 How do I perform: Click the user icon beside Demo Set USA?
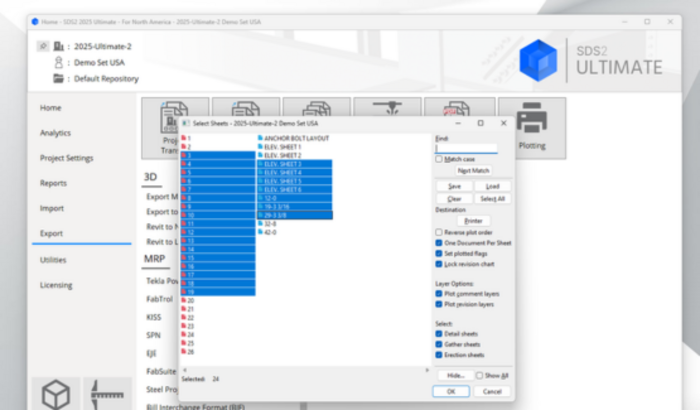pos(59,62)
